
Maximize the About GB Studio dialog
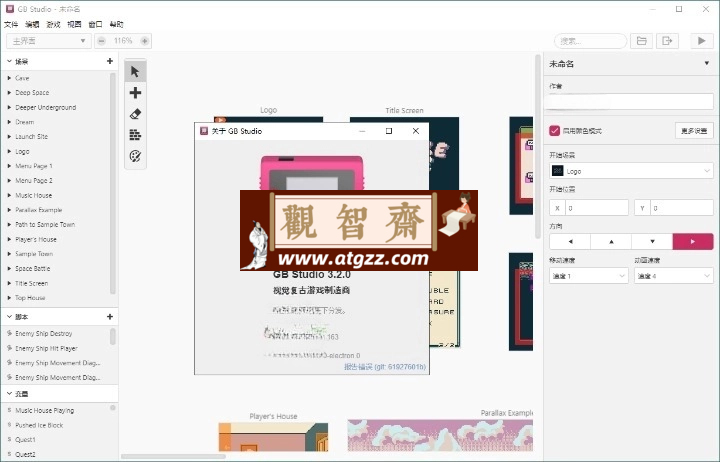389,131
